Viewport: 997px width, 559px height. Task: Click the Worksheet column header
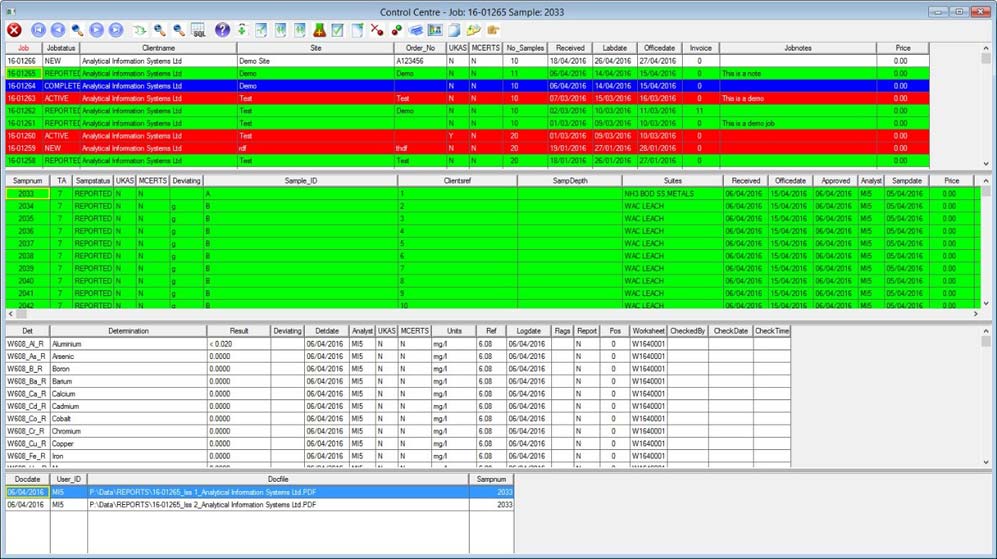coord(649,331)
